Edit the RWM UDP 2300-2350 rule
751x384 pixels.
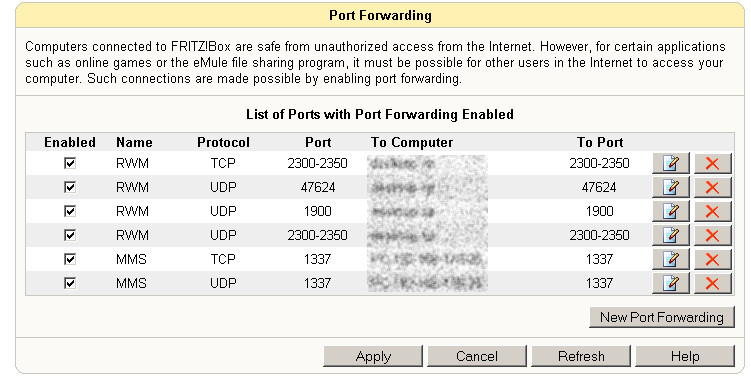point(671,235)
